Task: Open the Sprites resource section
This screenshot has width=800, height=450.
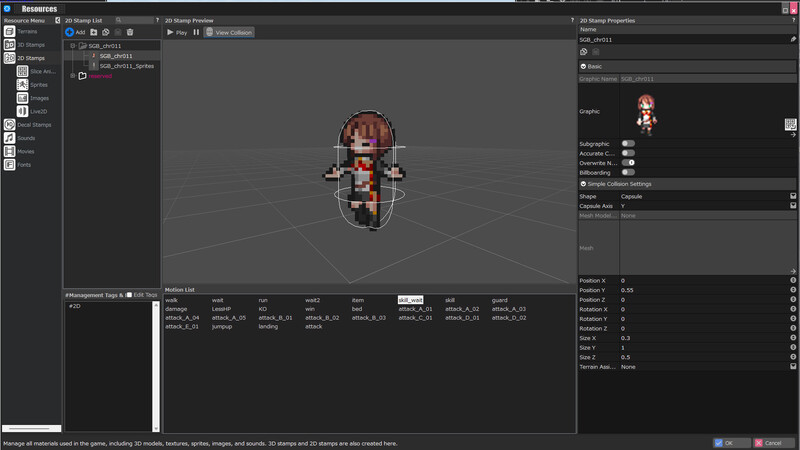Action: tap(33, 85)
